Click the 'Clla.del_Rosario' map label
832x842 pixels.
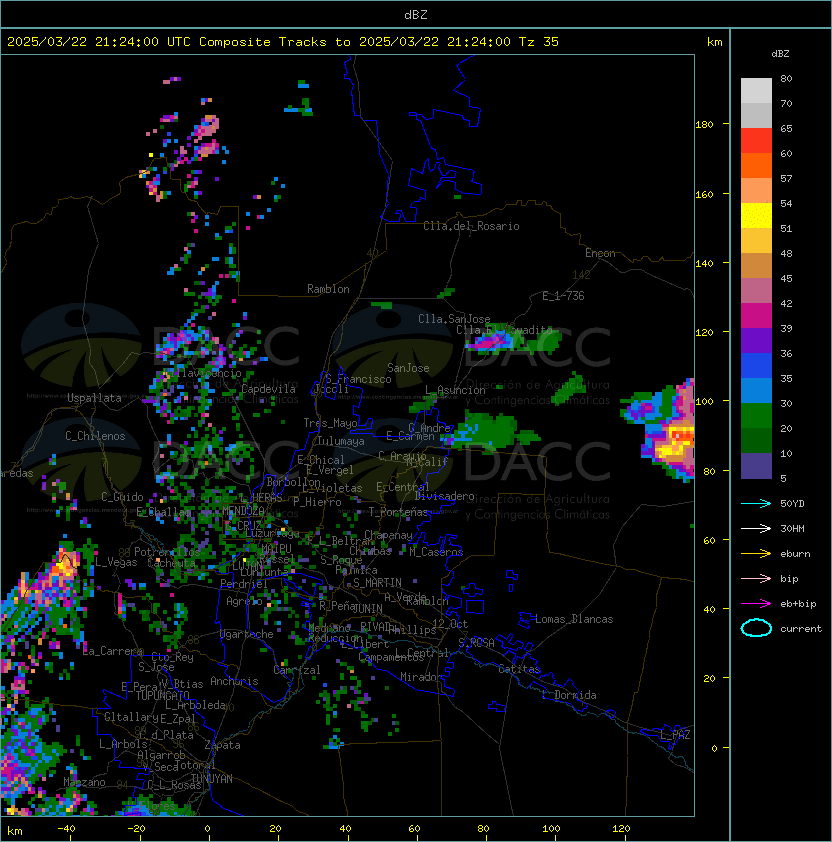(471, 226)
